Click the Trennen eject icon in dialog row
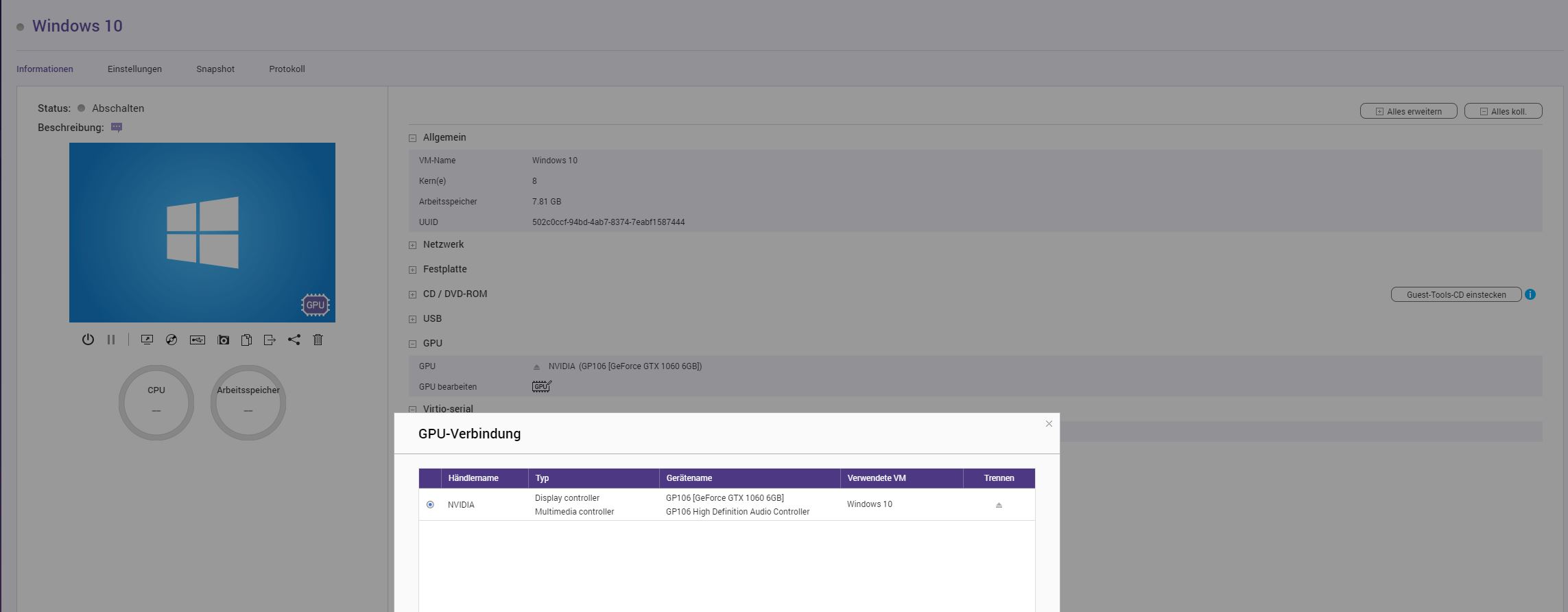Image resolution: width=1568 pixels, height=612 pixels. pyautogui.click(x=999, y=505)
